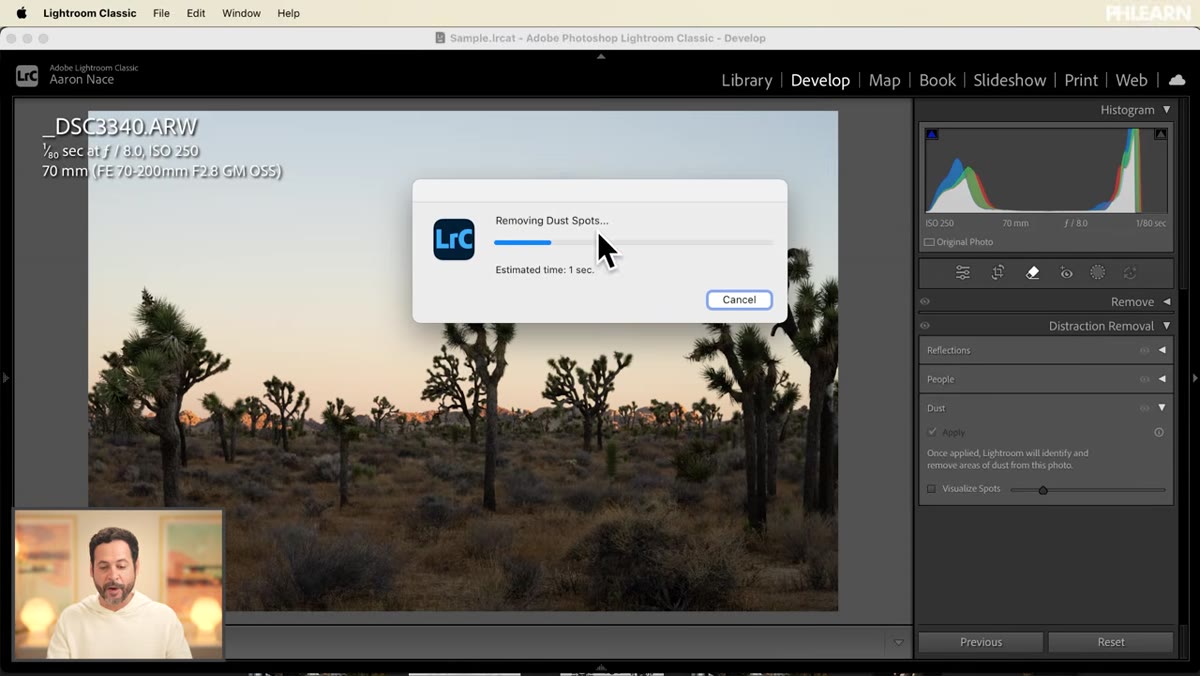Open the Edit menu
1200x676 pixels.
click(196, 13)
